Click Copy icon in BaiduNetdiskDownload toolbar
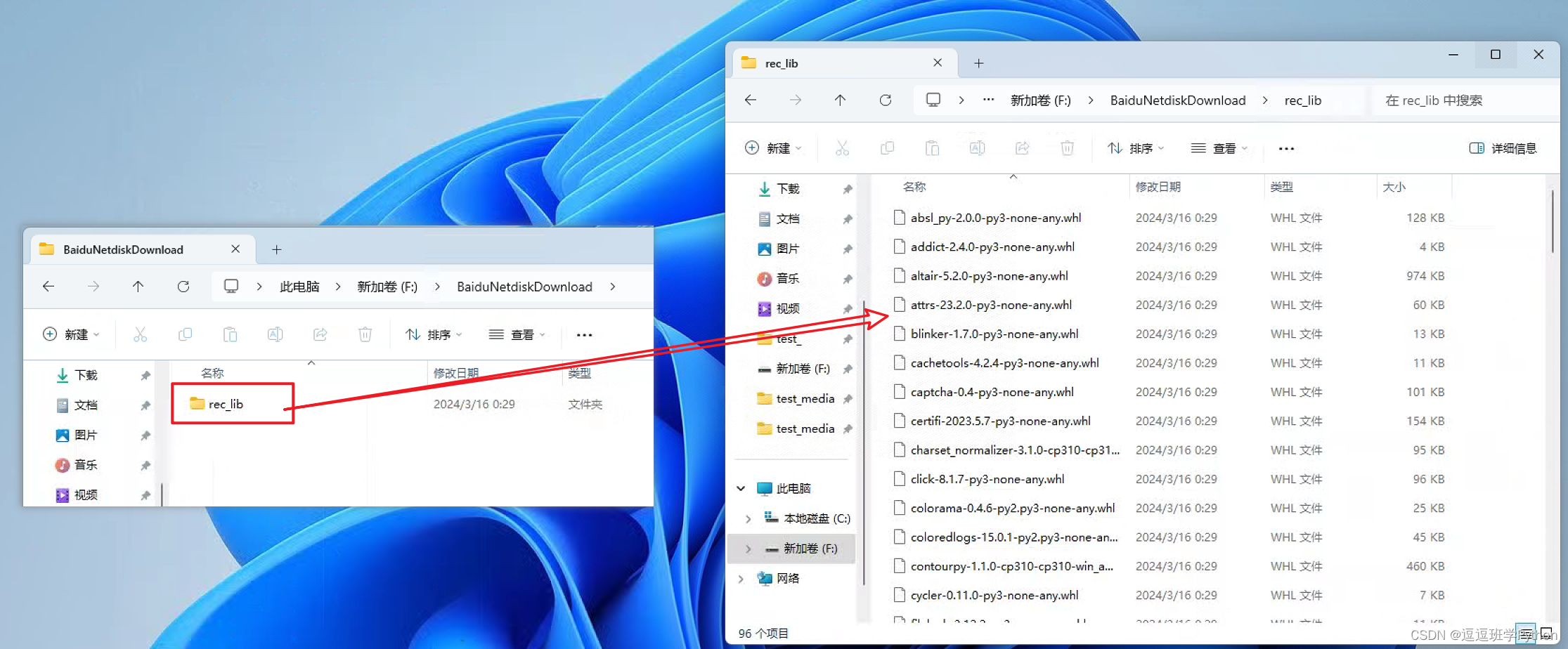 [185, 334]
